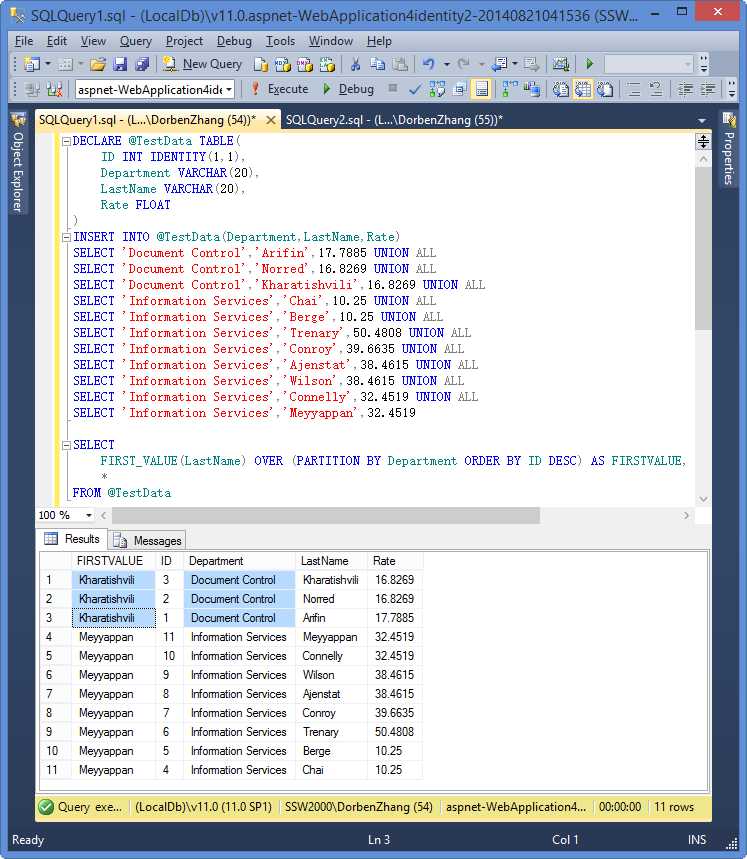747x859 pixels.
Task: Click the Save floppy disk icon
Action: 120,64
